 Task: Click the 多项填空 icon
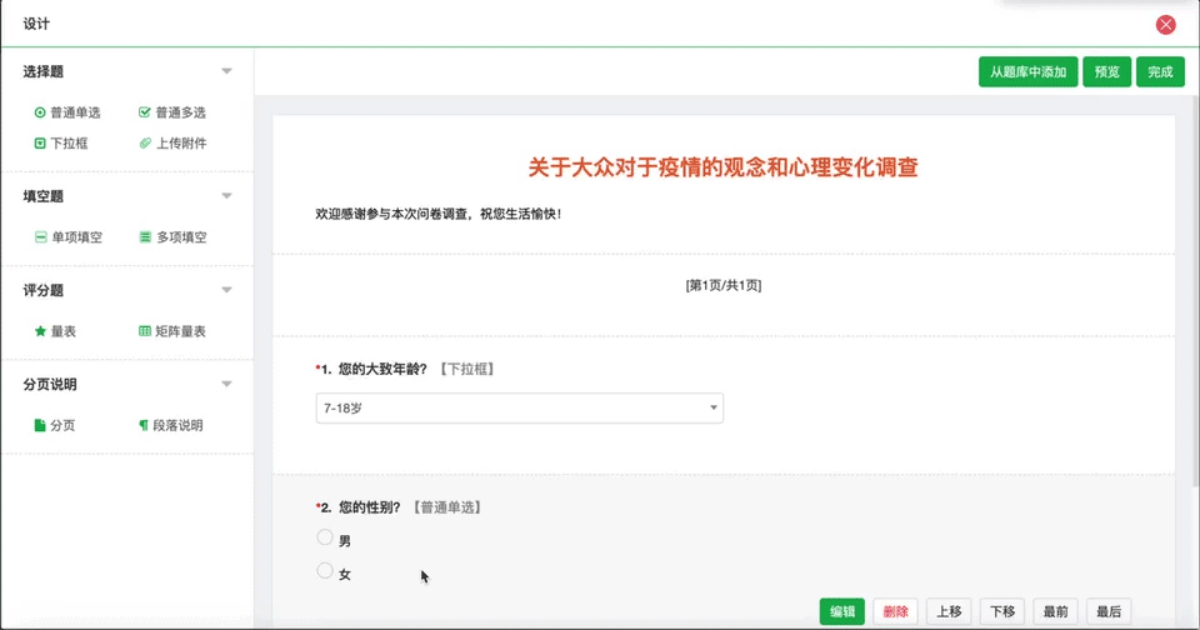(x=144, y=238)
